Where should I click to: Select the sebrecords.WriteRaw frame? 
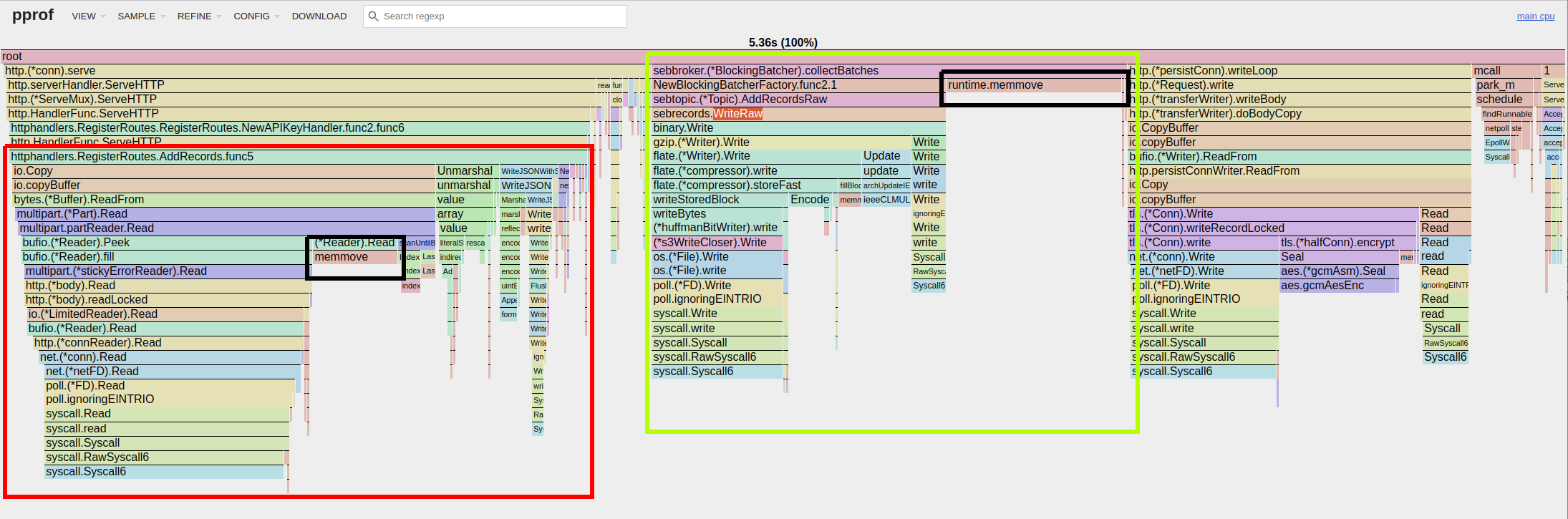click(798, 114)
